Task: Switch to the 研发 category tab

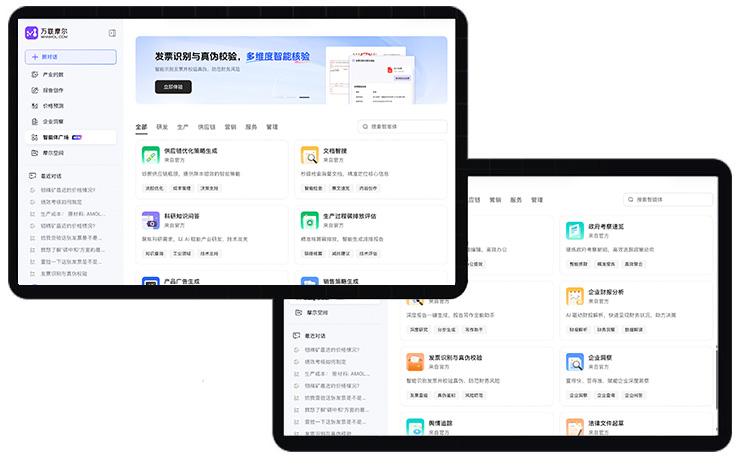Action: 162,127
